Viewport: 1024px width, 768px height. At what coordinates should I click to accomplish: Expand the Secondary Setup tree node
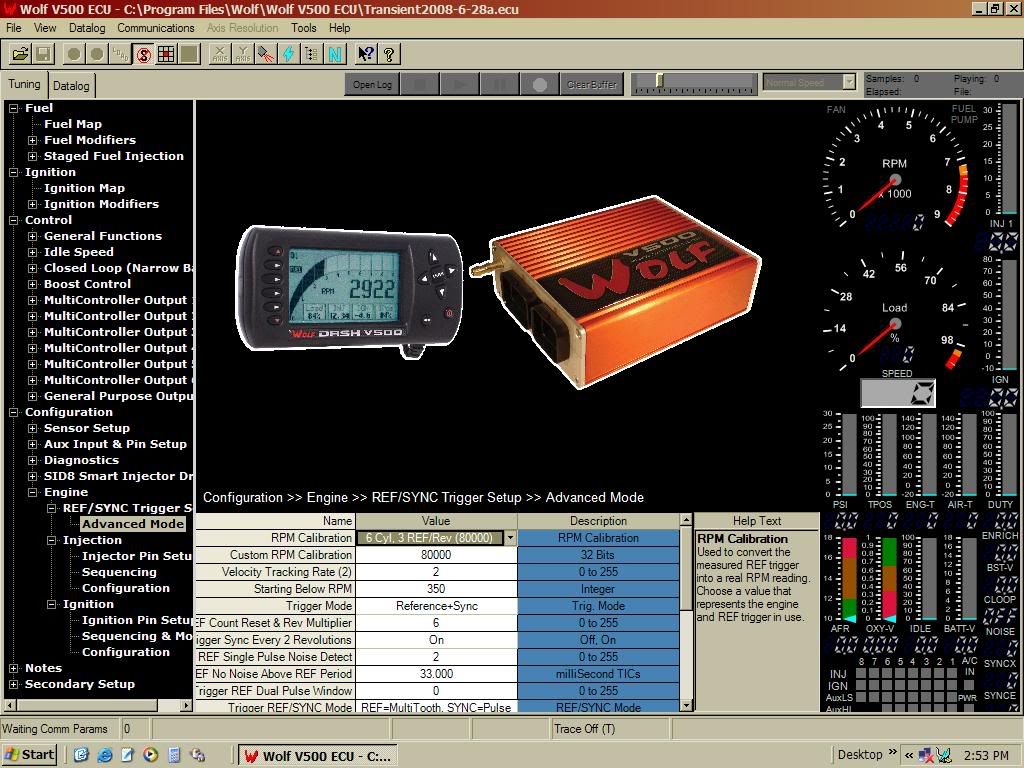pos(14,684)
